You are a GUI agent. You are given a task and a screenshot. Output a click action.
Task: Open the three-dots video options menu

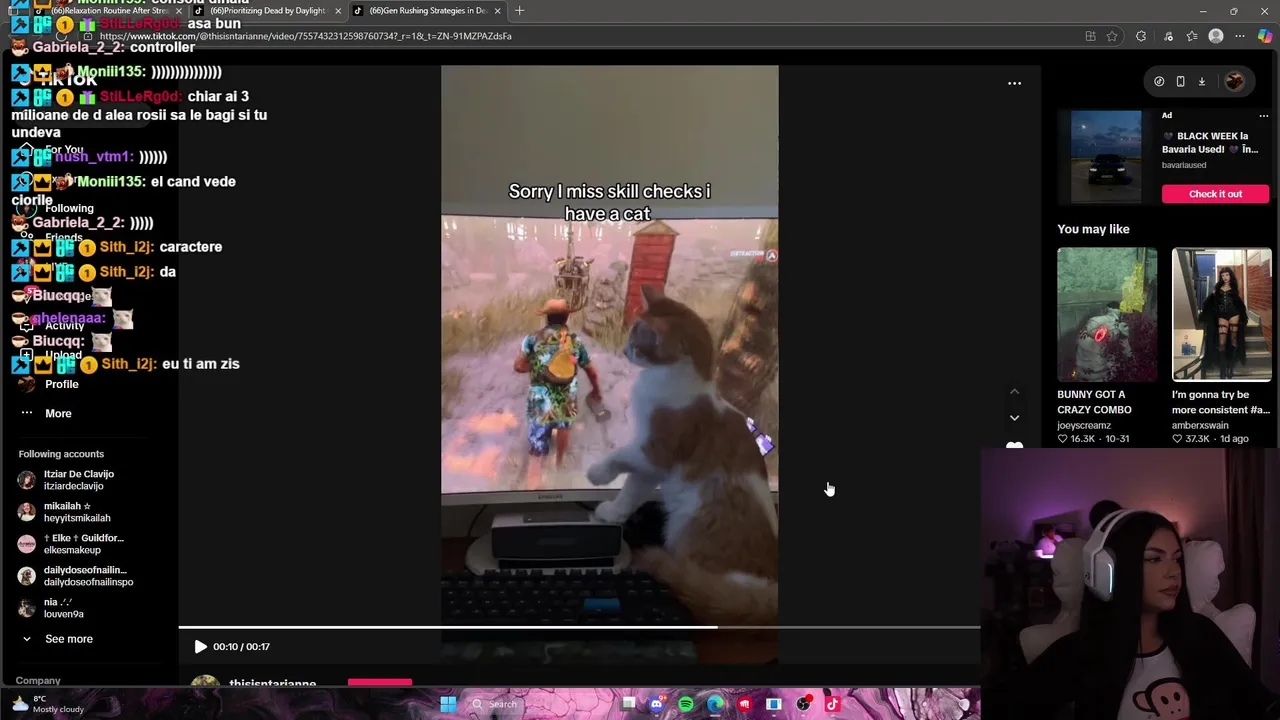coord(1014,84)
